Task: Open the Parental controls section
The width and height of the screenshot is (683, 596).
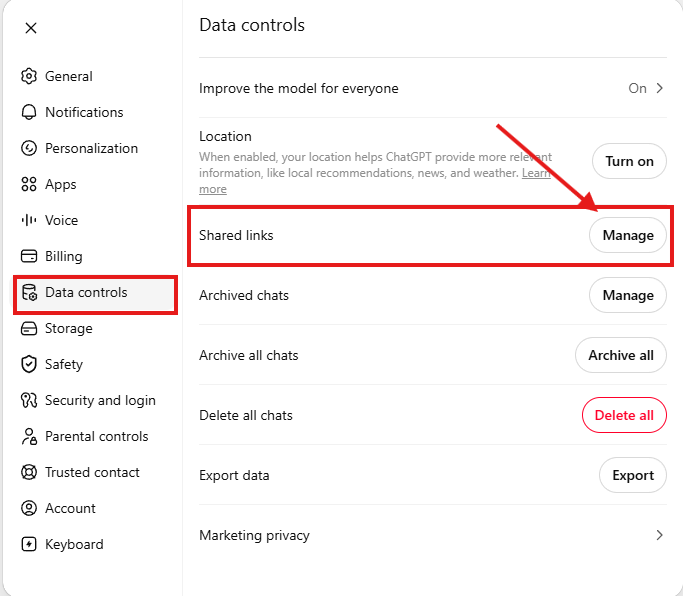Action: coord(95,437)
